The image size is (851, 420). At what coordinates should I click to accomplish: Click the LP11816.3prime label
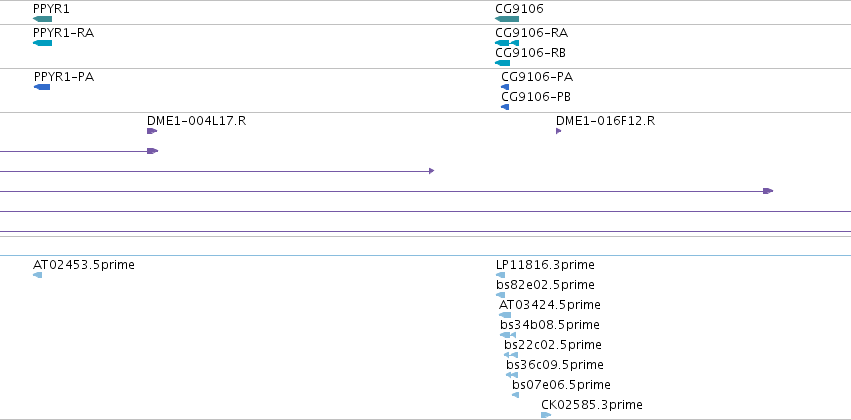click(x=545, y=265)
